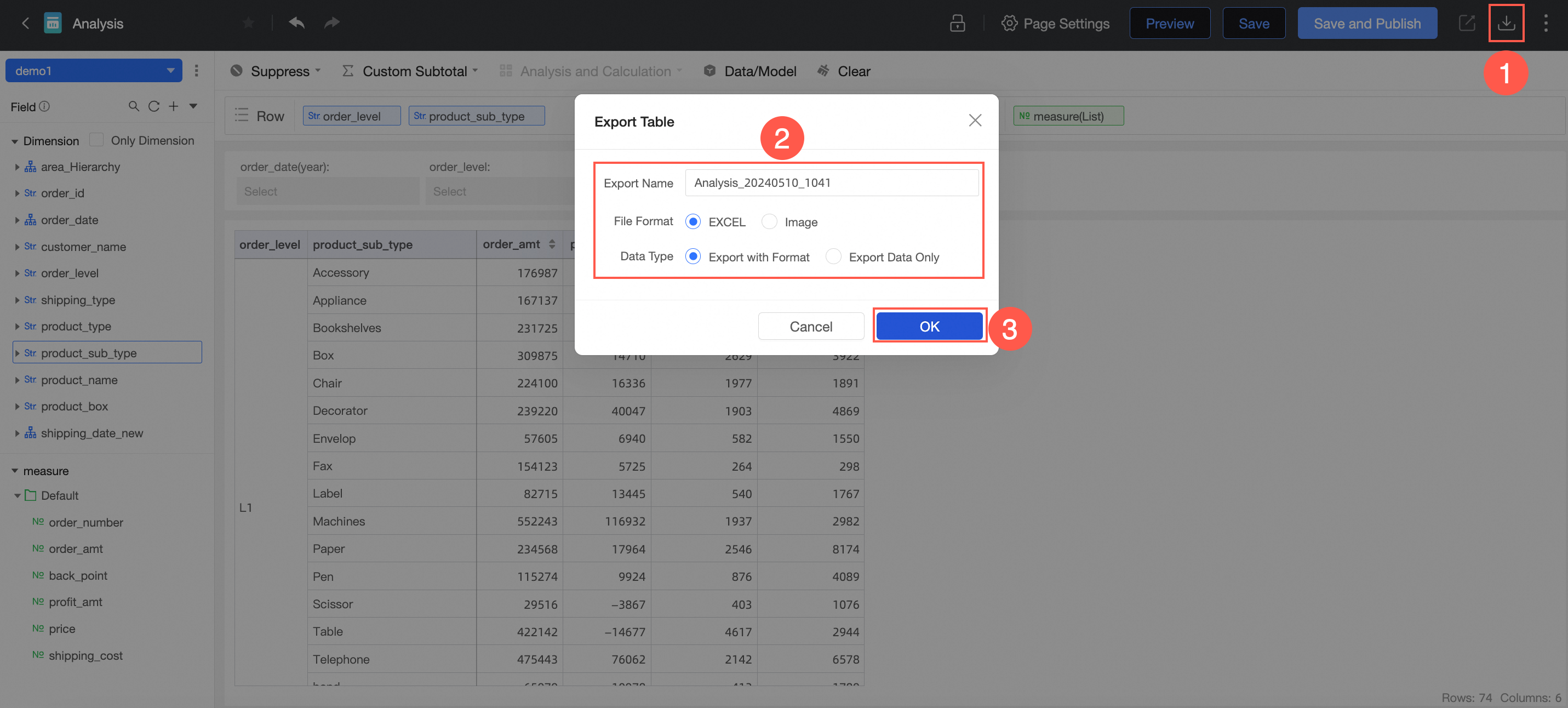Click the plus icon to add field
Screen dimensions: 1568x708
[x=174, y=106]
